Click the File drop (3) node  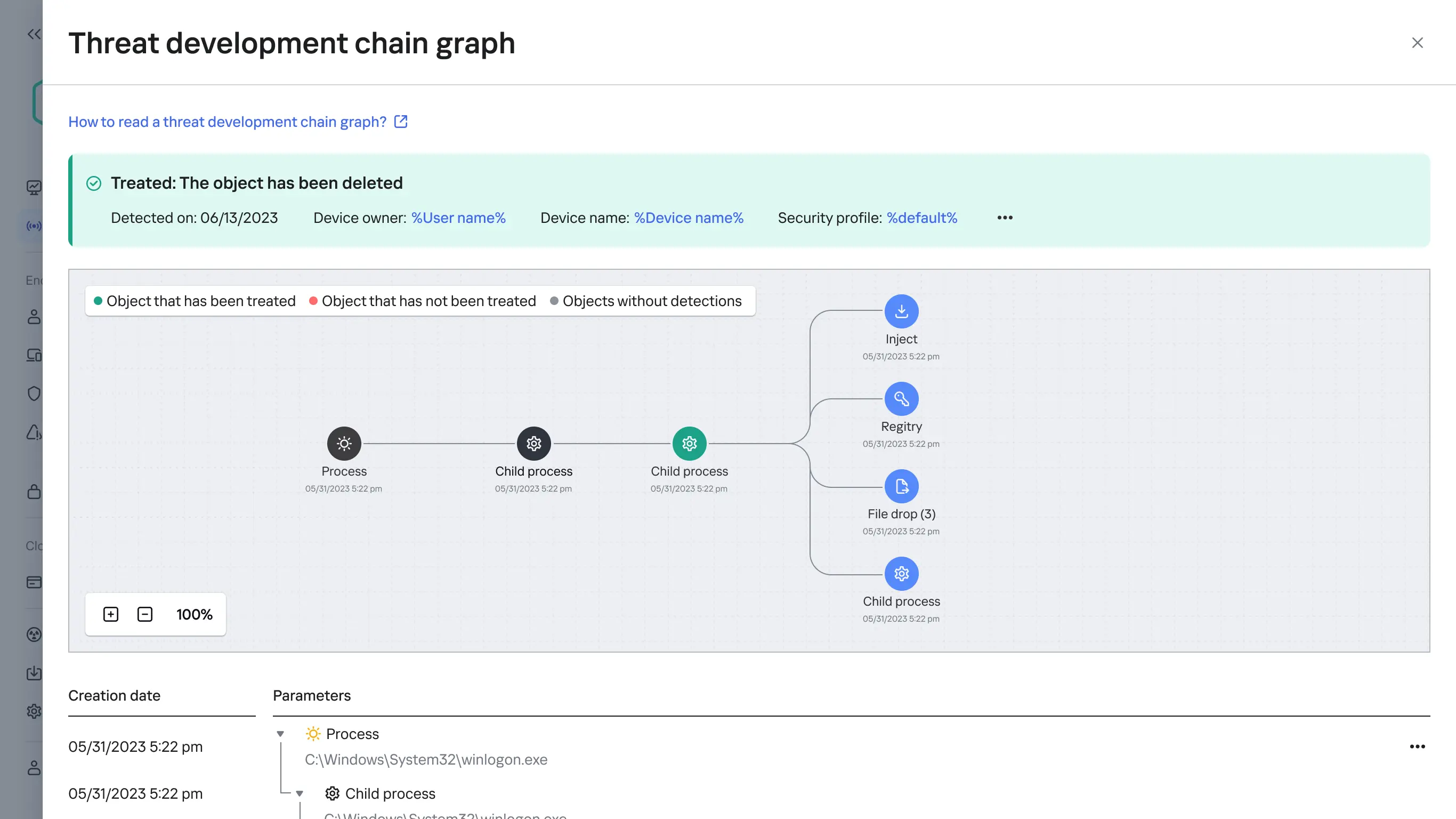pyautogui.click(x=901, y=486)
